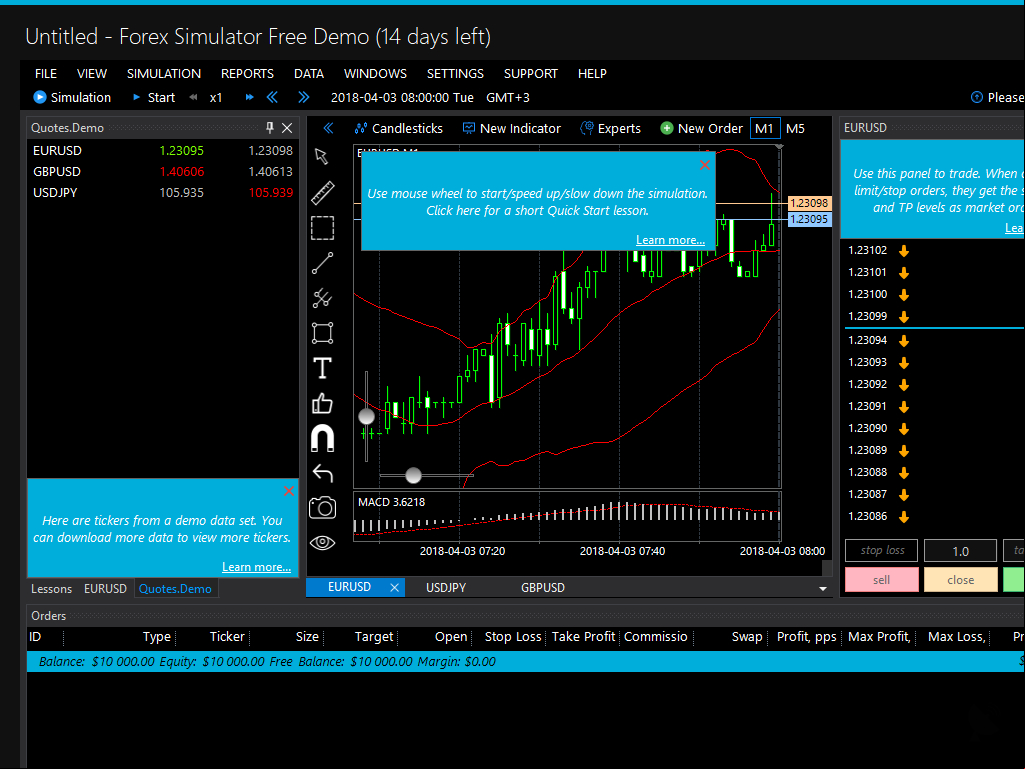The height and width of the screenshot is (769, 1025).
Task: Pick the ruler measurement tool
Action: point(322,192)
